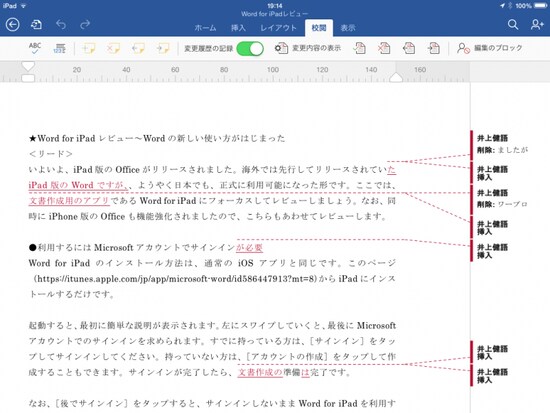Select the 削除: ワープロ revision balloon
550x413 pixels.
click(x=502, y=199)
